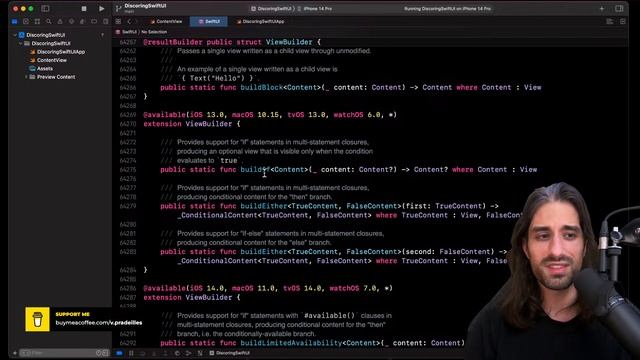Viewport: 640px width, 360px height.
Task: Pause program execution
Action: (x=131, y=353)
